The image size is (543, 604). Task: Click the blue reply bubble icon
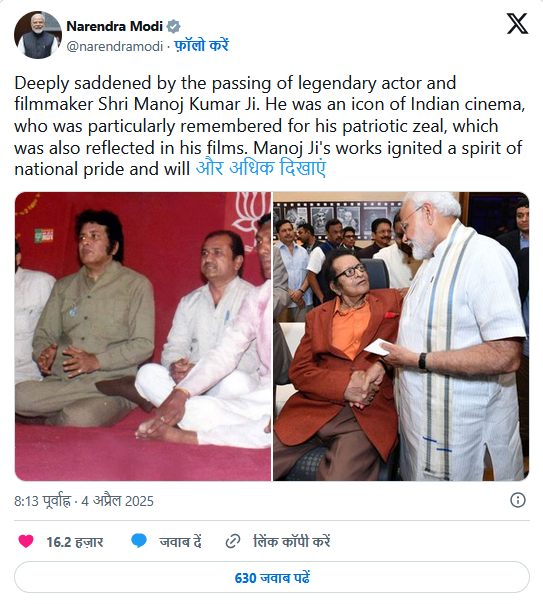point(139,541)
